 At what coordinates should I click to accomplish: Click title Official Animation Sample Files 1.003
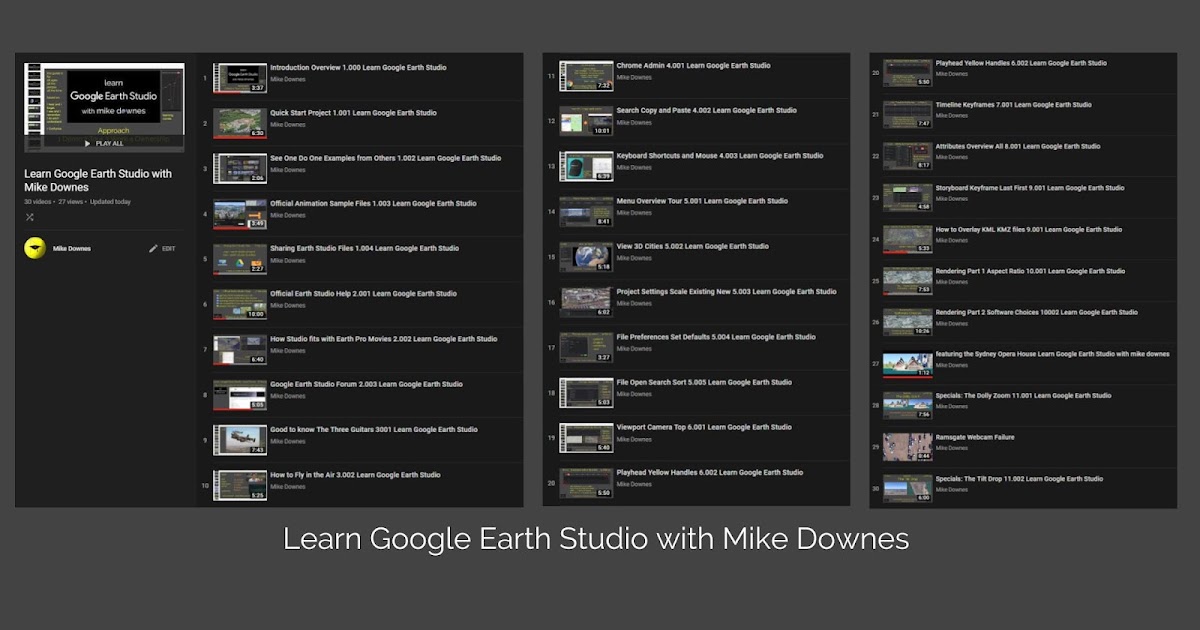point(373,203)
